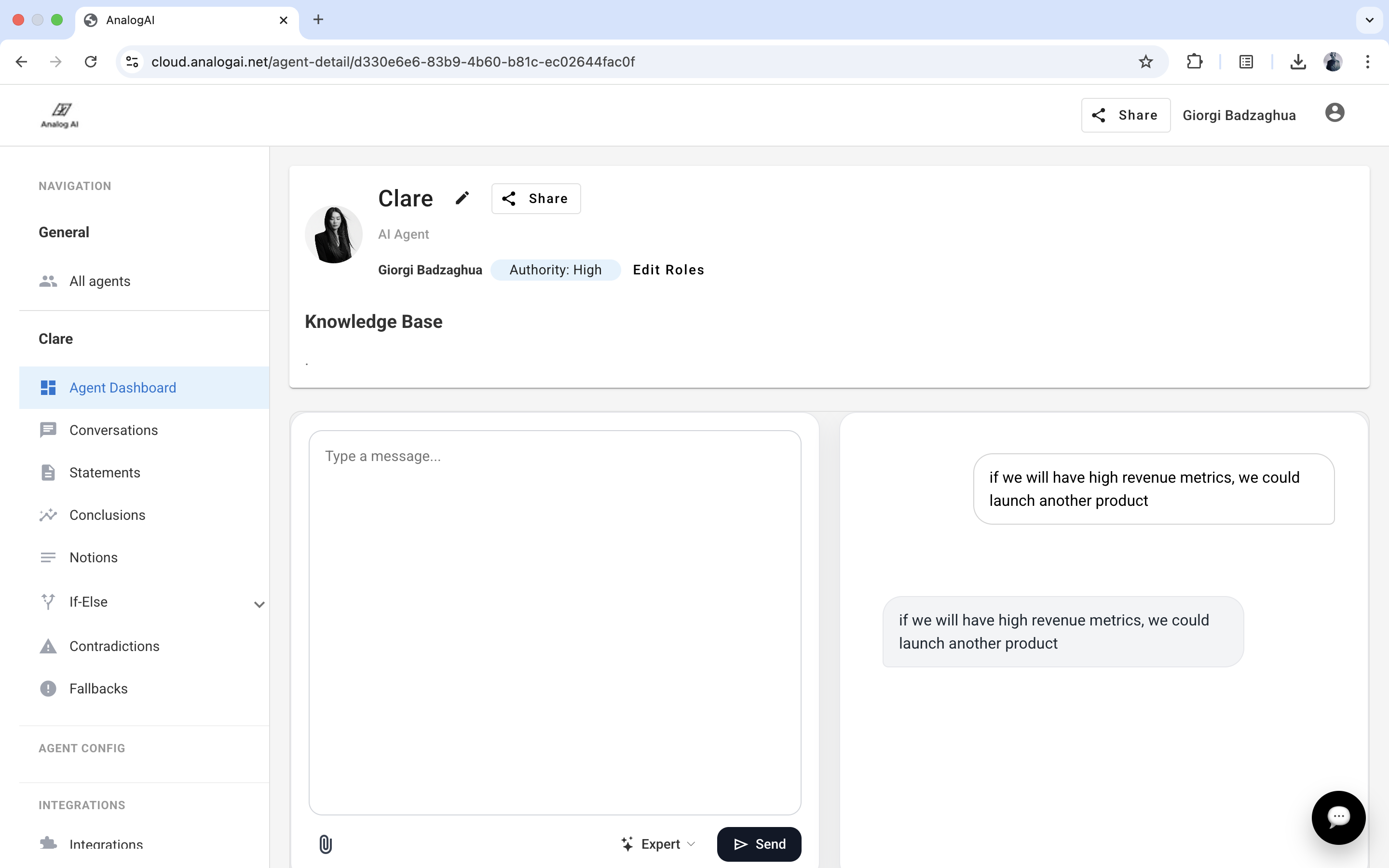Open the browser extensions puzzle icon
The image size is (1389, 868).
point(1194,61)
